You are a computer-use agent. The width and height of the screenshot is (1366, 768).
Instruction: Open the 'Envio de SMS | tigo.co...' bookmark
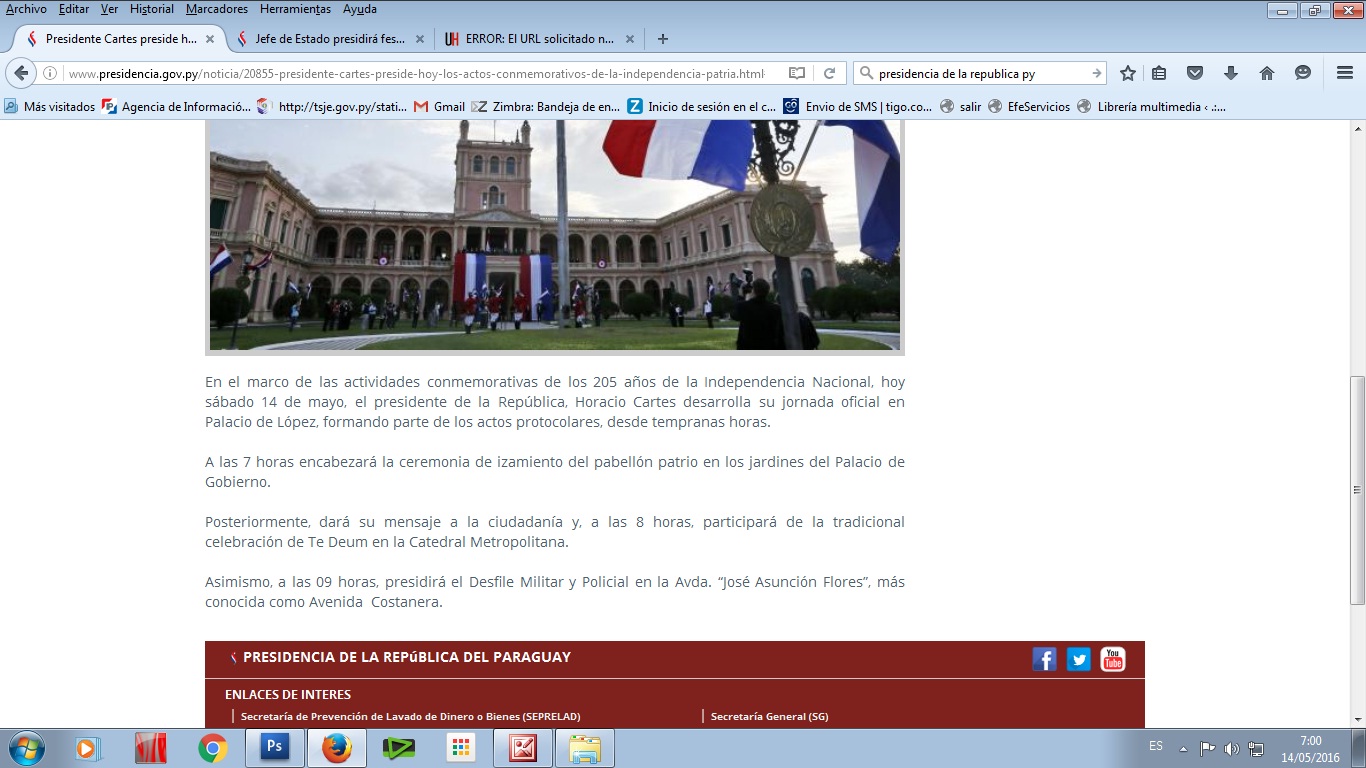click(859, 106)
